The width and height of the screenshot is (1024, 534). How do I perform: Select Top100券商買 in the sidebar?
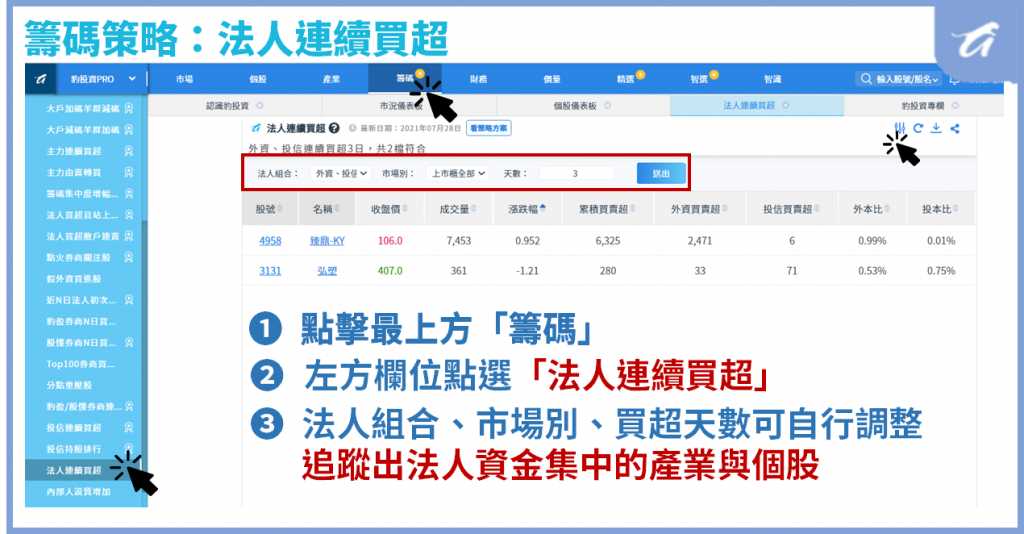coord(80,364)
